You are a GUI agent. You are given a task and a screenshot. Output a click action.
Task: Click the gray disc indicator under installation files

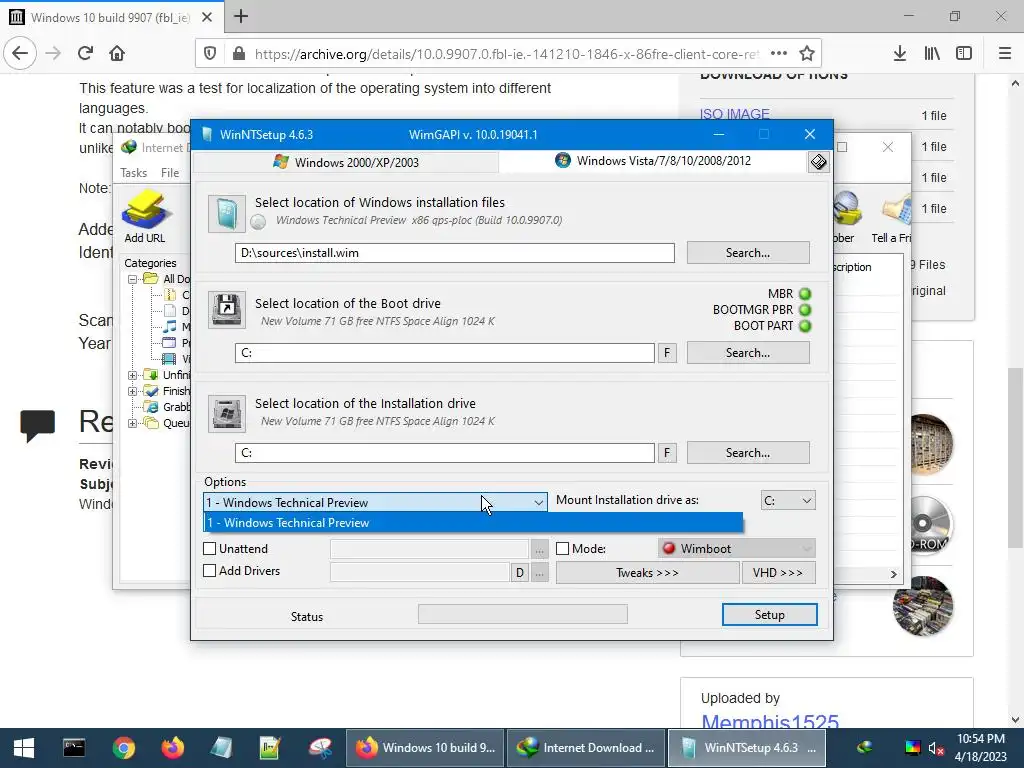[258, 222]
